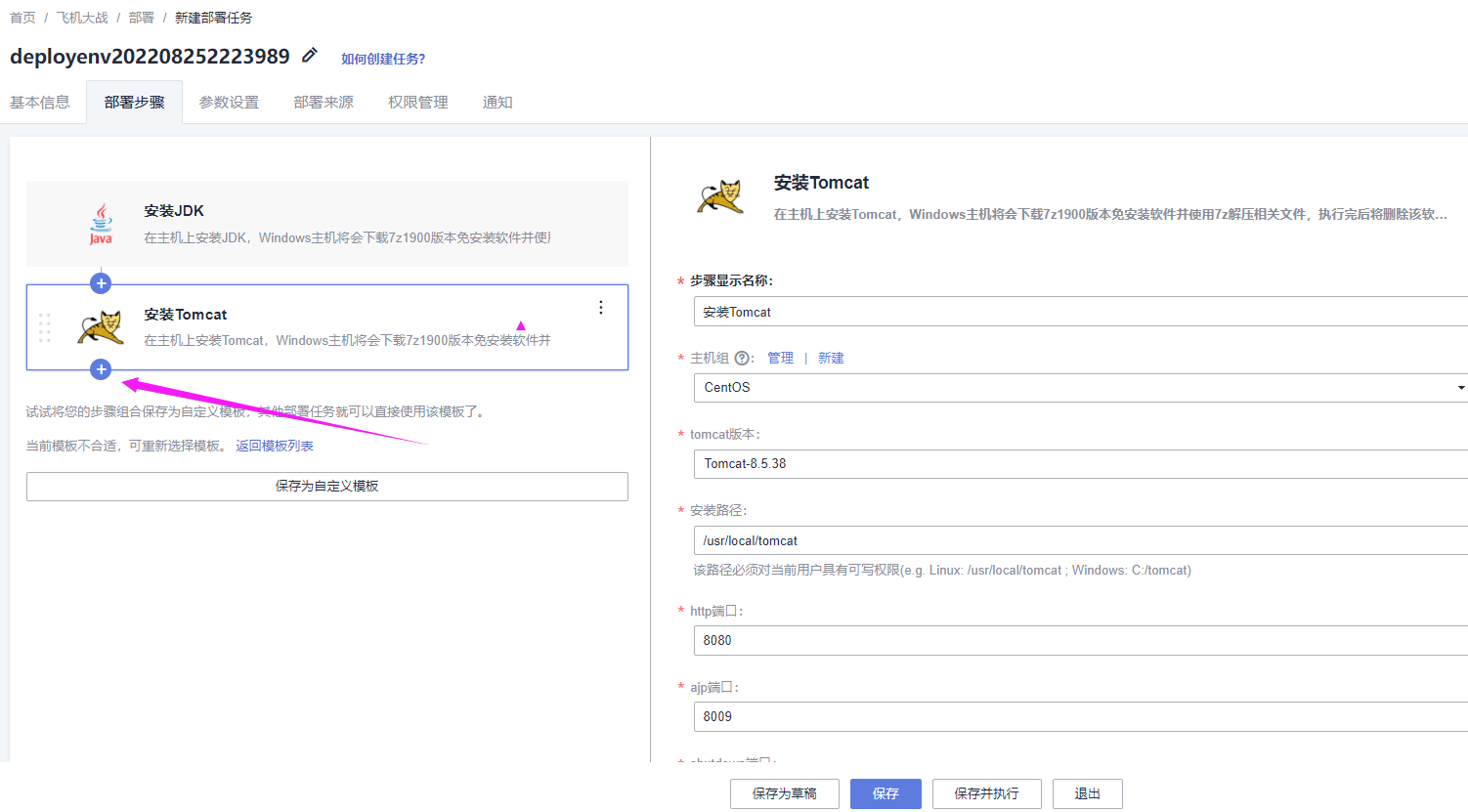Image resolution: width=1468 pixels, height=812 pixels.
Task: Switch to 通知 tab
Action: [497, 102]
